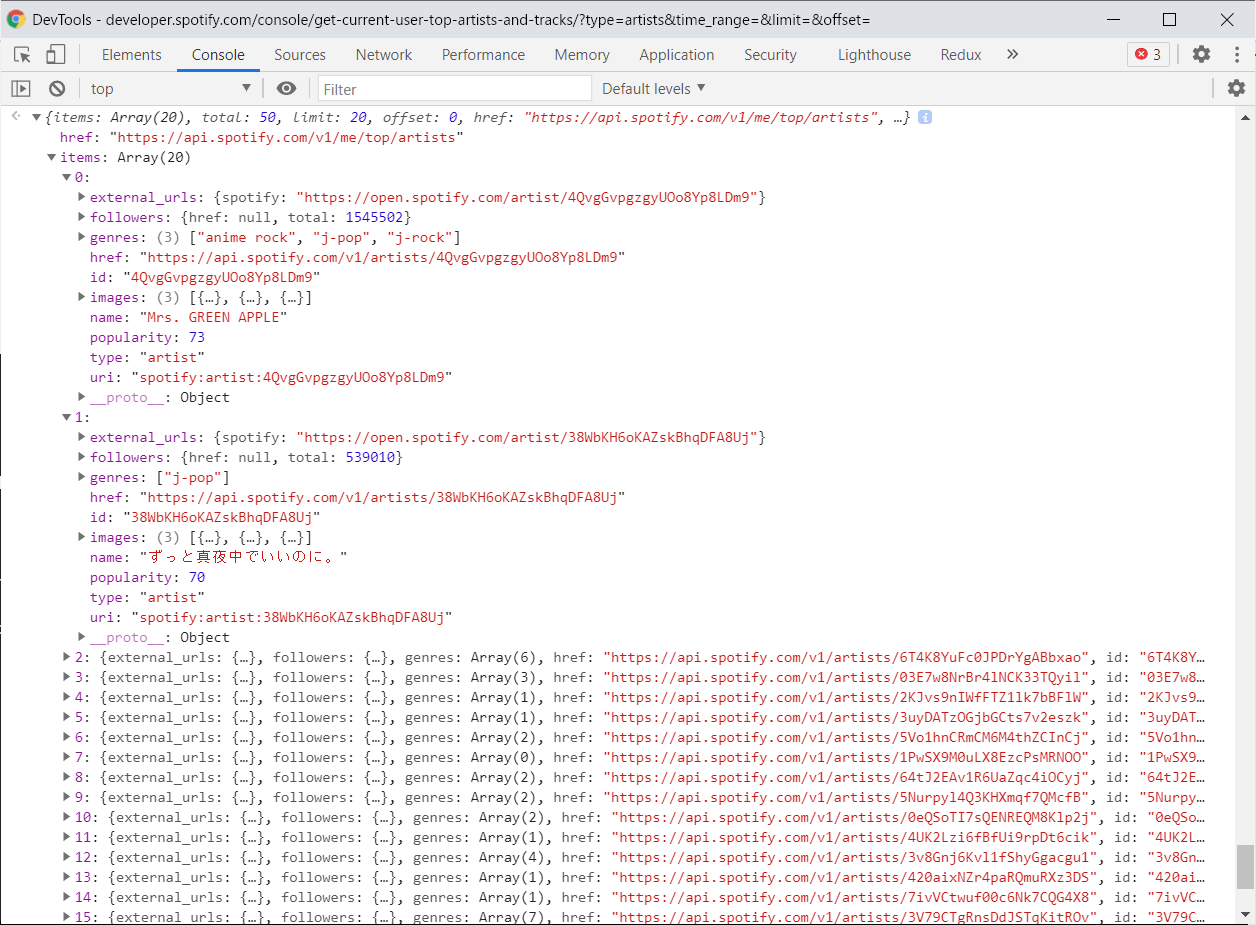The height and width of the screenshot is (925, 1256).
Task: Toggle the device toolbar icon
Action: coord(56,55)
